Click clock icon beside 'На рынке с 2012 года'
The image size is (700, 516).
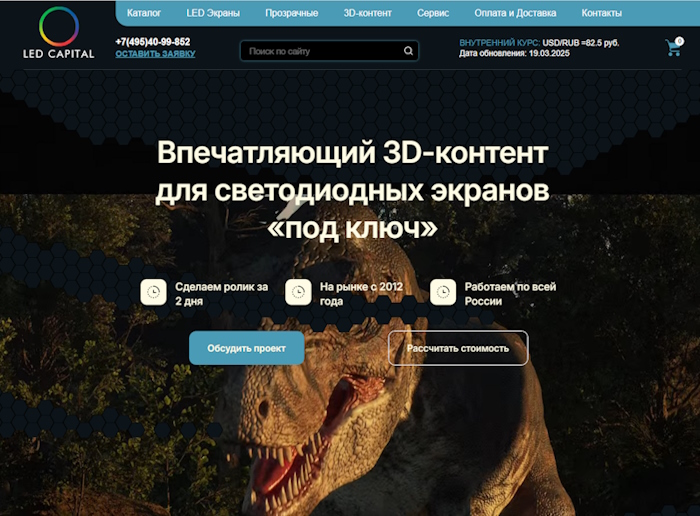[x=298, y=292]
